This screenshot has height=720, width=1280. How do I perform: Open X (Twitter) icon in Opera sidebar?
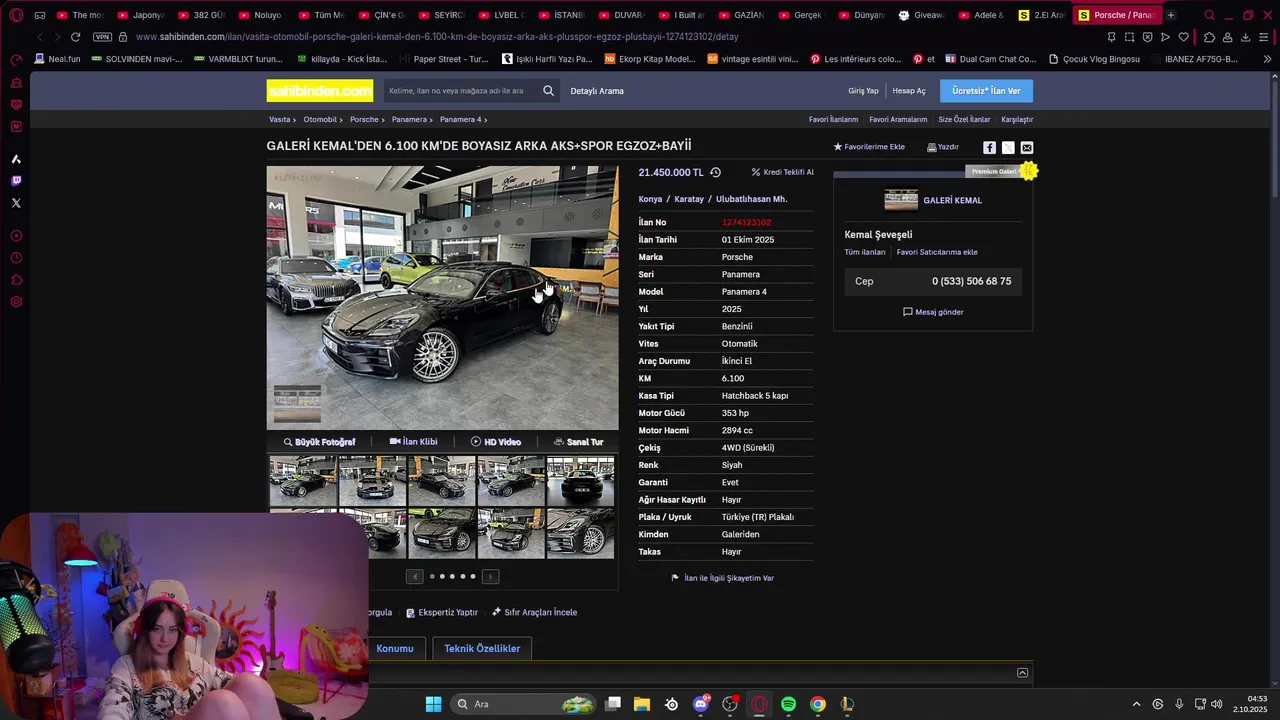(16, 203)
